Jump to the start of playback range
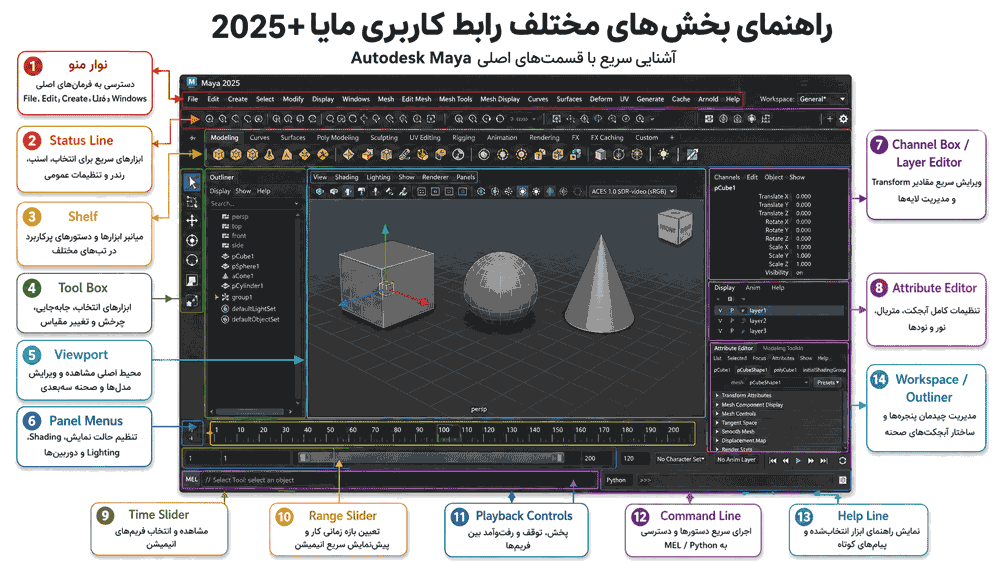Image resolution: width=1000 pixels, height=563 pixels. pos(773,460)
